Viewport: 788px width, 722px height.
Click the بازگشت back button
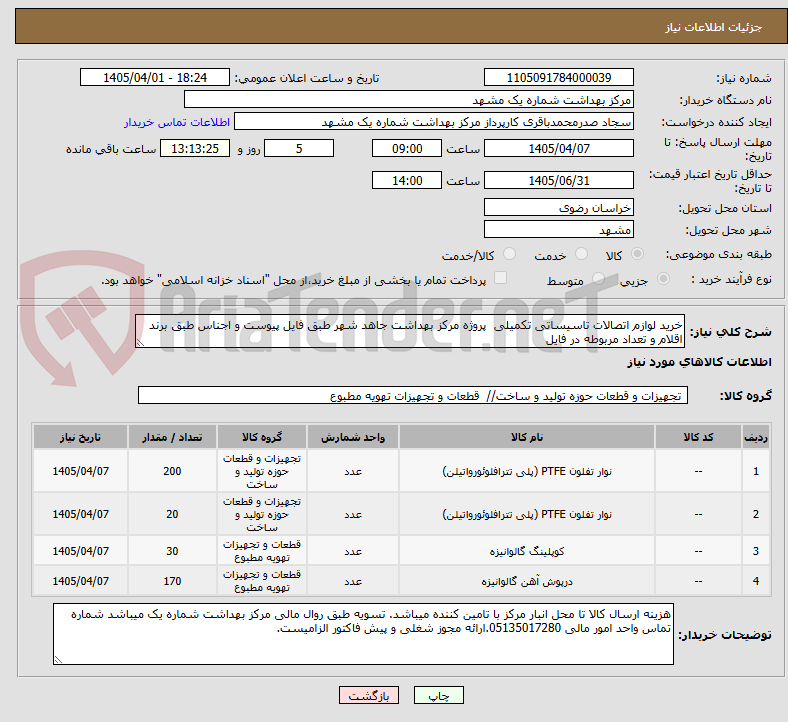(369, 695)
